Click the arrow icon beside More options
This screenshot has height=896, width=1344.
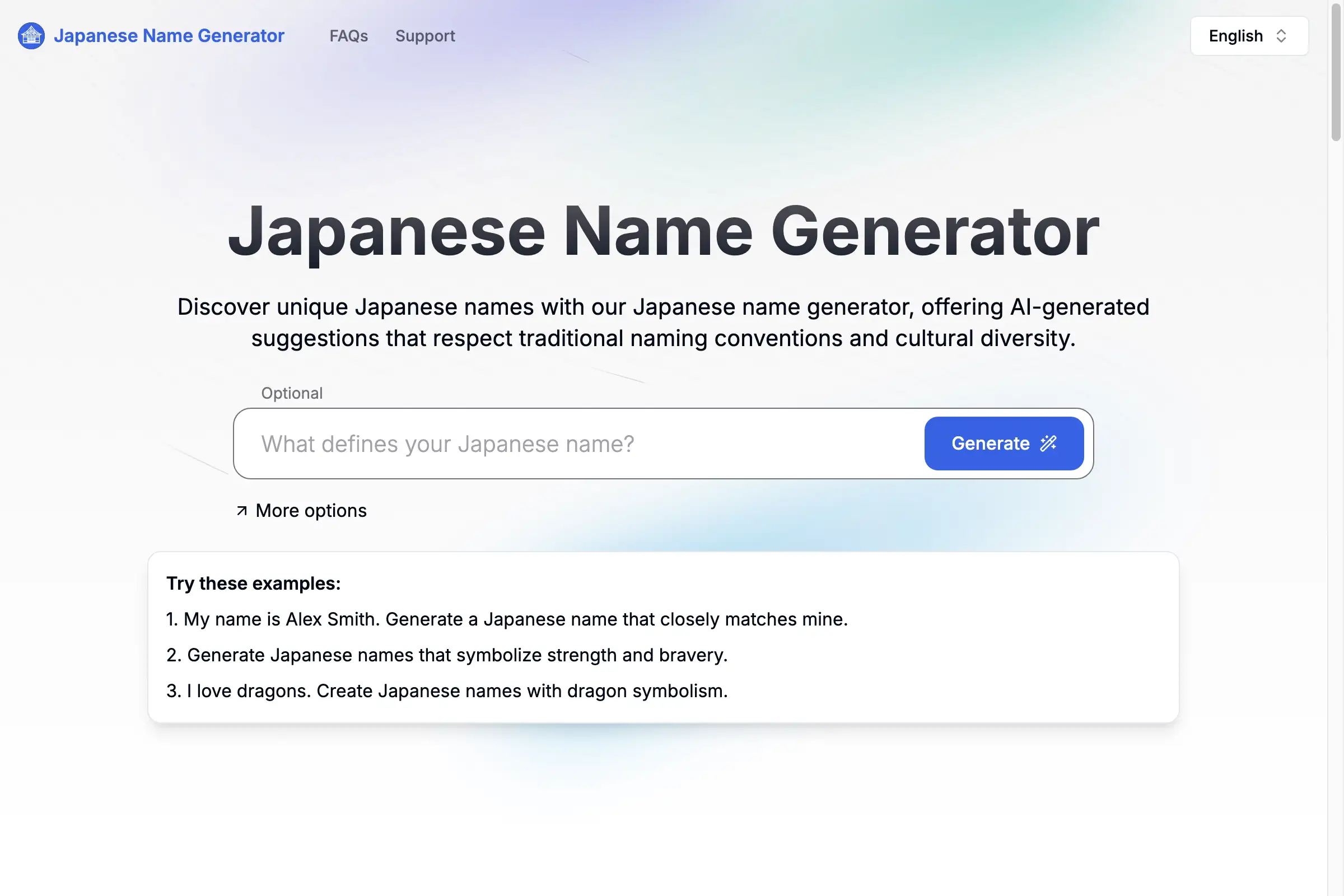[242, 511]
